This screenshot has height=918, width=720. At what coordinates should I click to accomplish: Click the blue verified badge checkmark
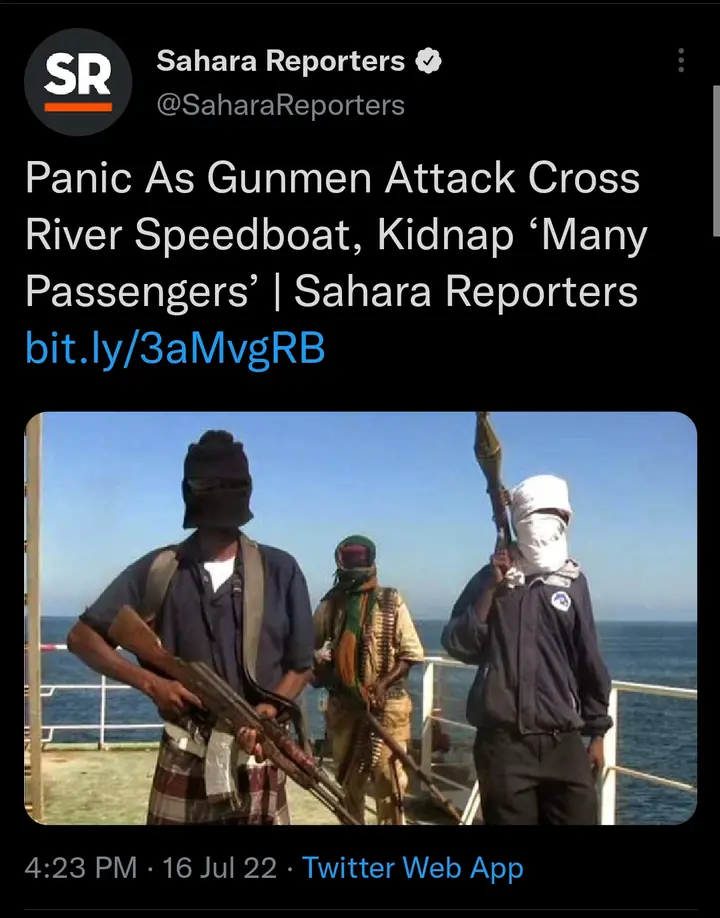[x=428, y=61]
